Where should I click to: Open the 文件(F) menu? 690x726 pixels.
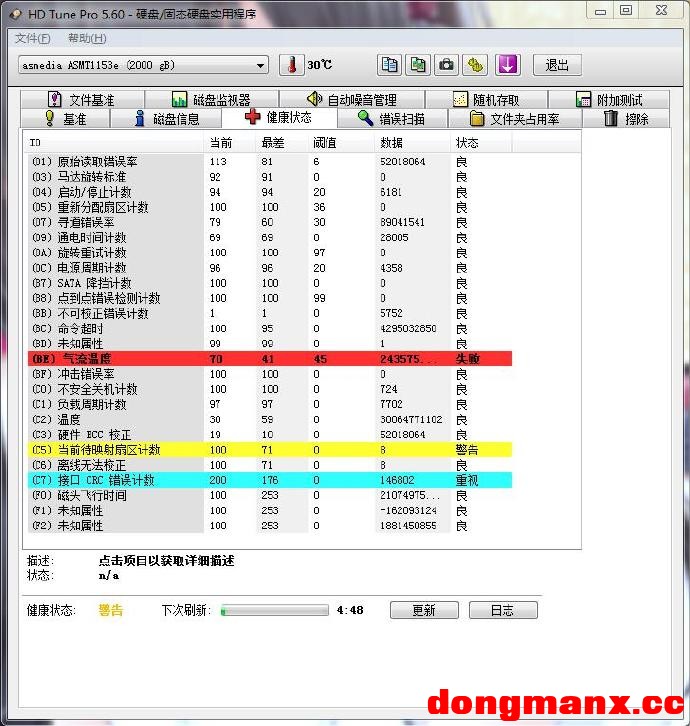[x=32, y=38]
